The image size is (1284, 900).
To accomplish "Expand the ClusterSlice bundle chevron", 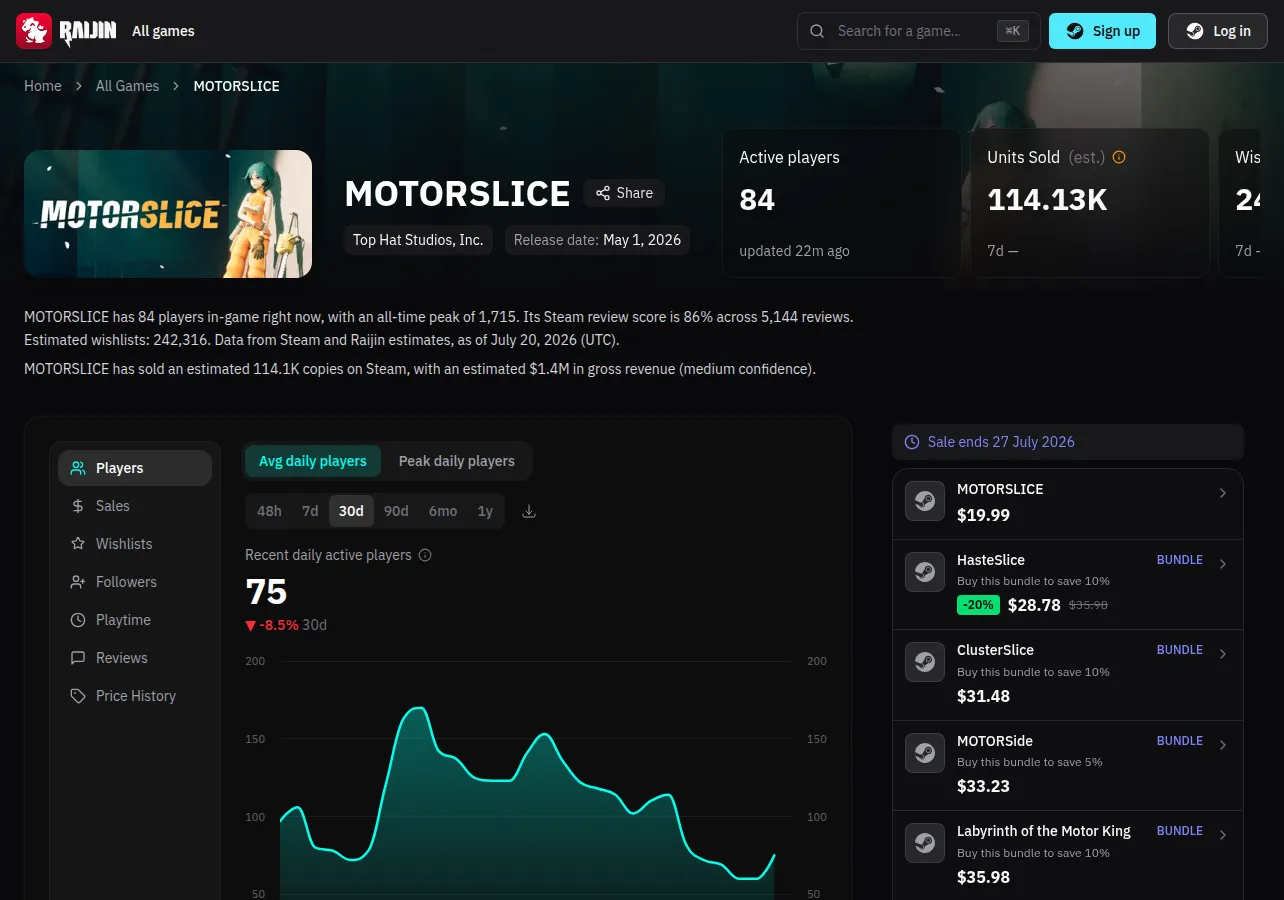I will [x=1223, y=654].
